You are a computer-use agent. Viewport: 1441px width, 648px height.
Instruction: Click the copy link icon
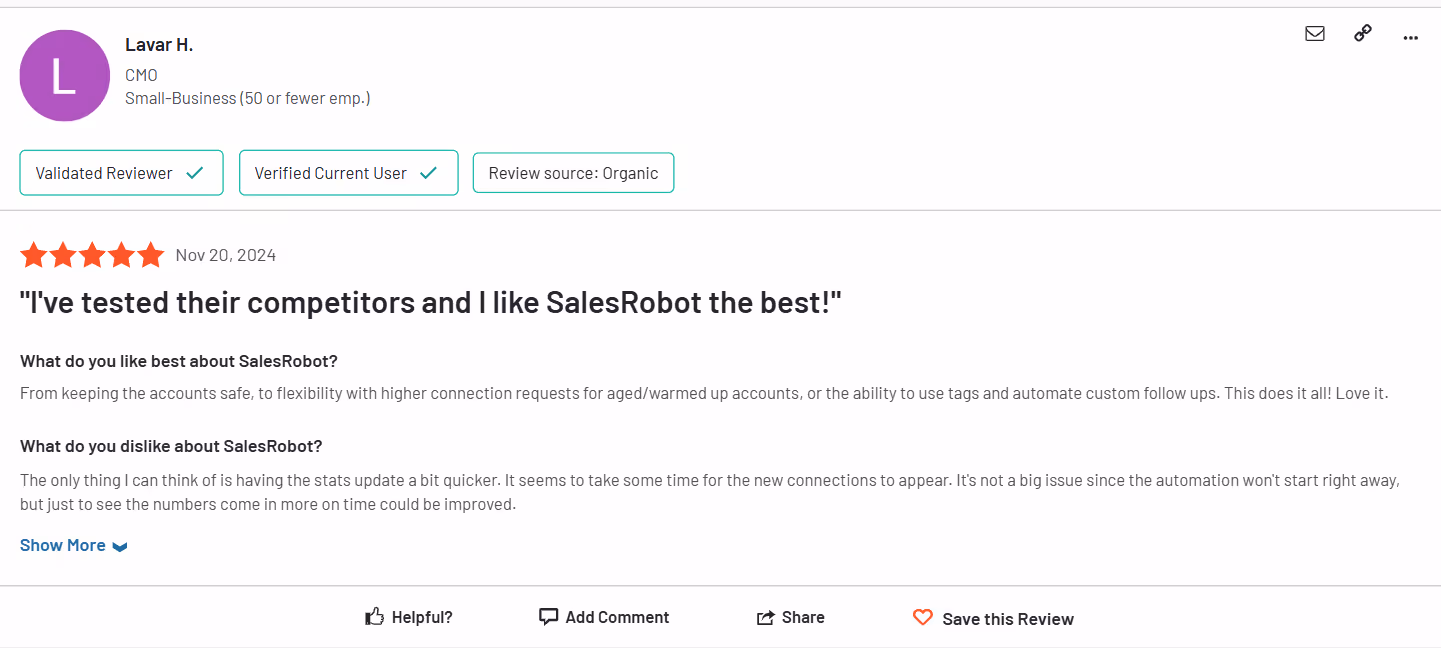1362,33
